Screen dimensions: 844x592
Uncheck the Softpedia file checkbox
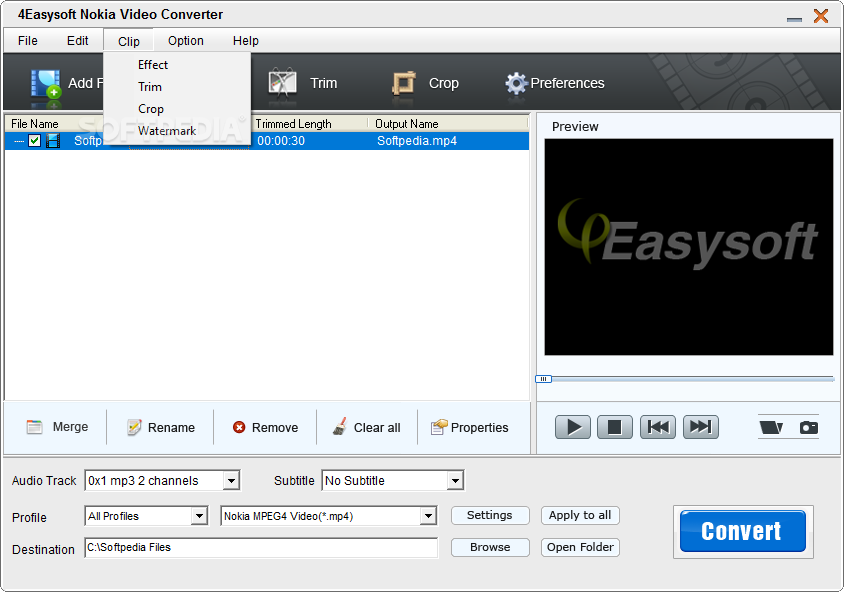pos(34,141)
